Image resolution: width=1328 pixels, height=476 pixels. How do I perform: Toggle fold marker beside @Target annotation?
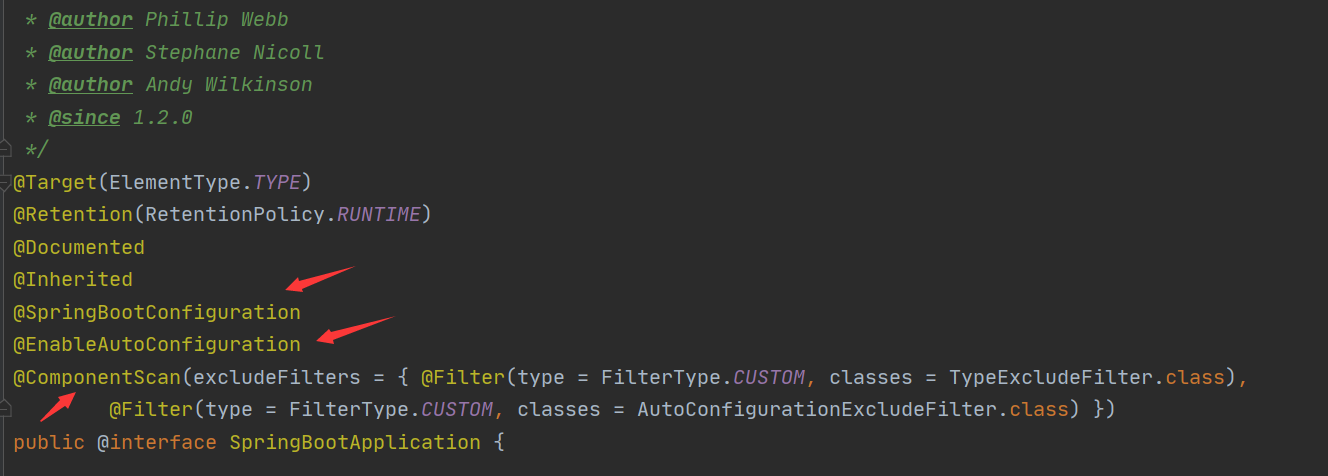coord(5,181)
